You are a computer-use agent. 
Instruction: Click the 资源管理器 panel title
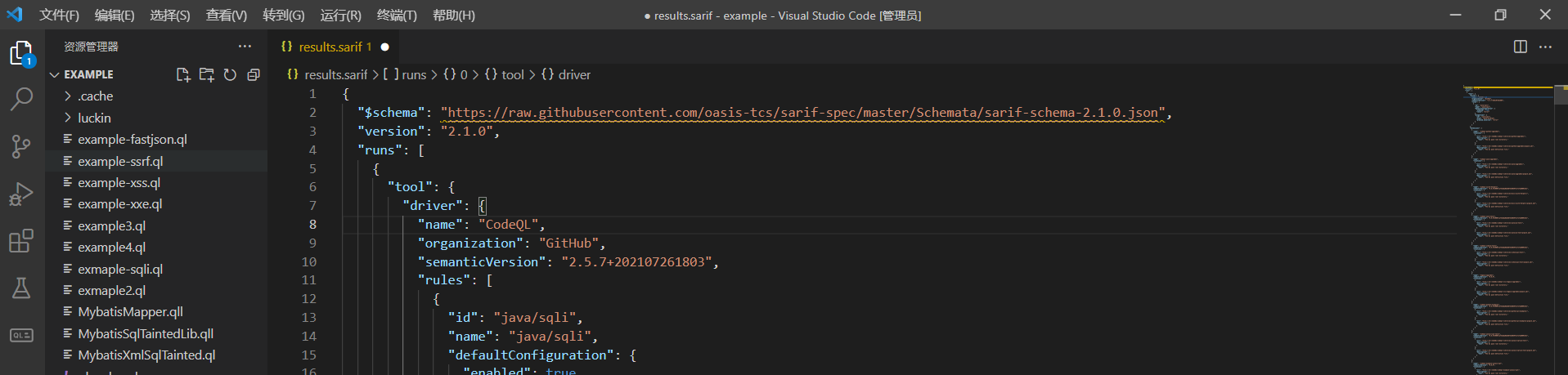coord(91,47)
